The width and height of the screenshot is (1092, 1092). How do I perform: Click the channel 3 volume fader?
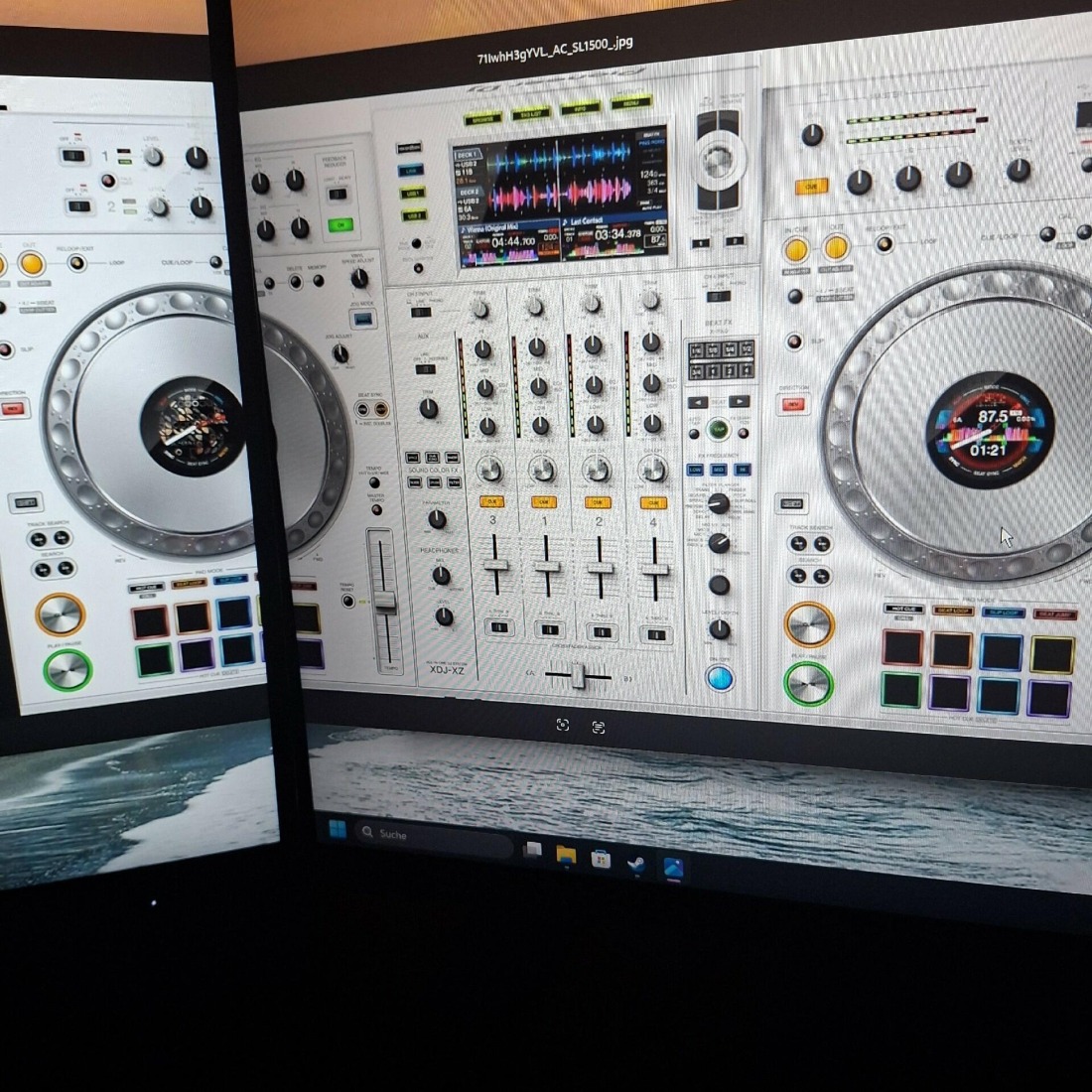pyautogui.click(x=495, y=564)
